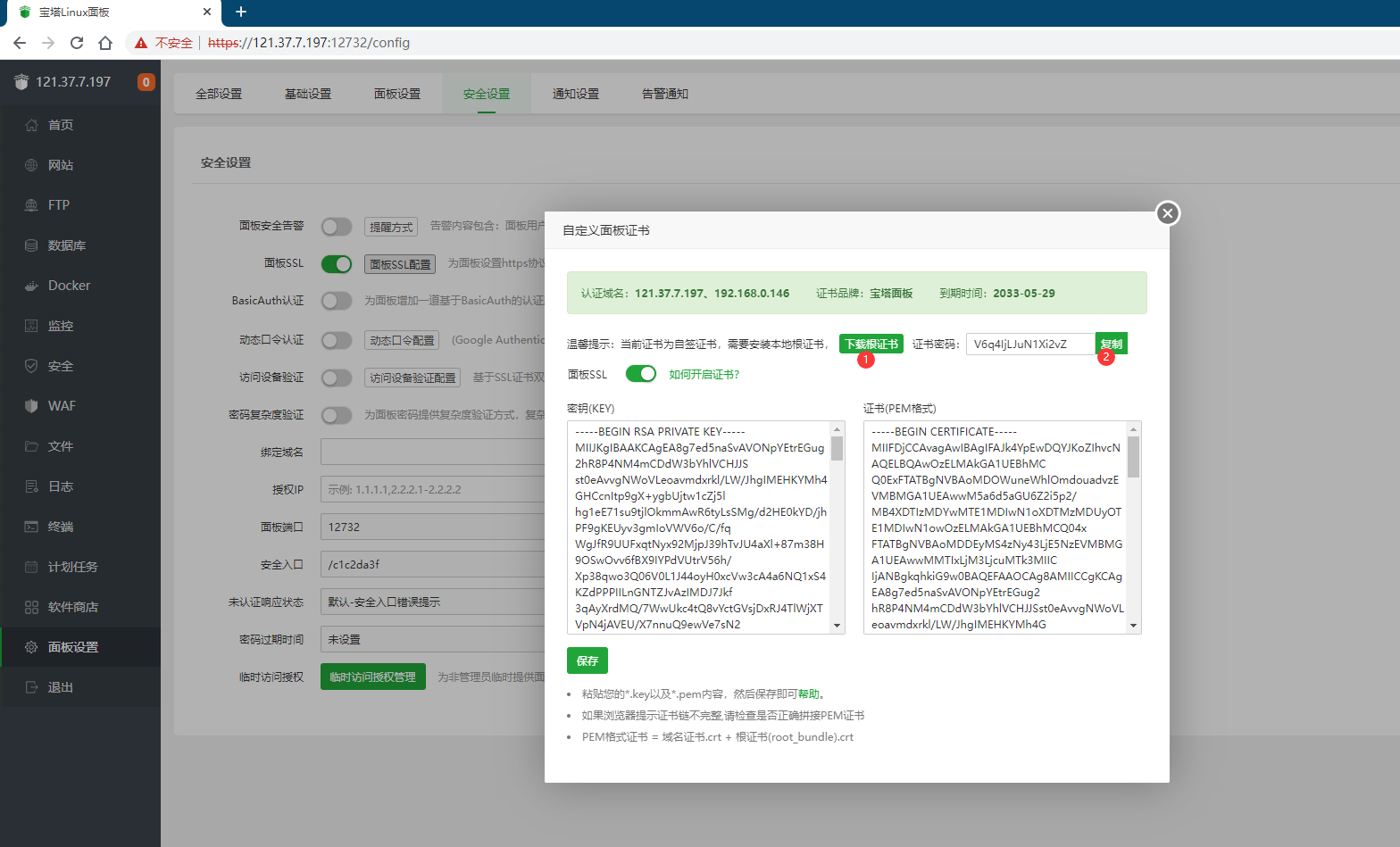Open the 终端 terminal sidebar item

[x=80, y=527]
